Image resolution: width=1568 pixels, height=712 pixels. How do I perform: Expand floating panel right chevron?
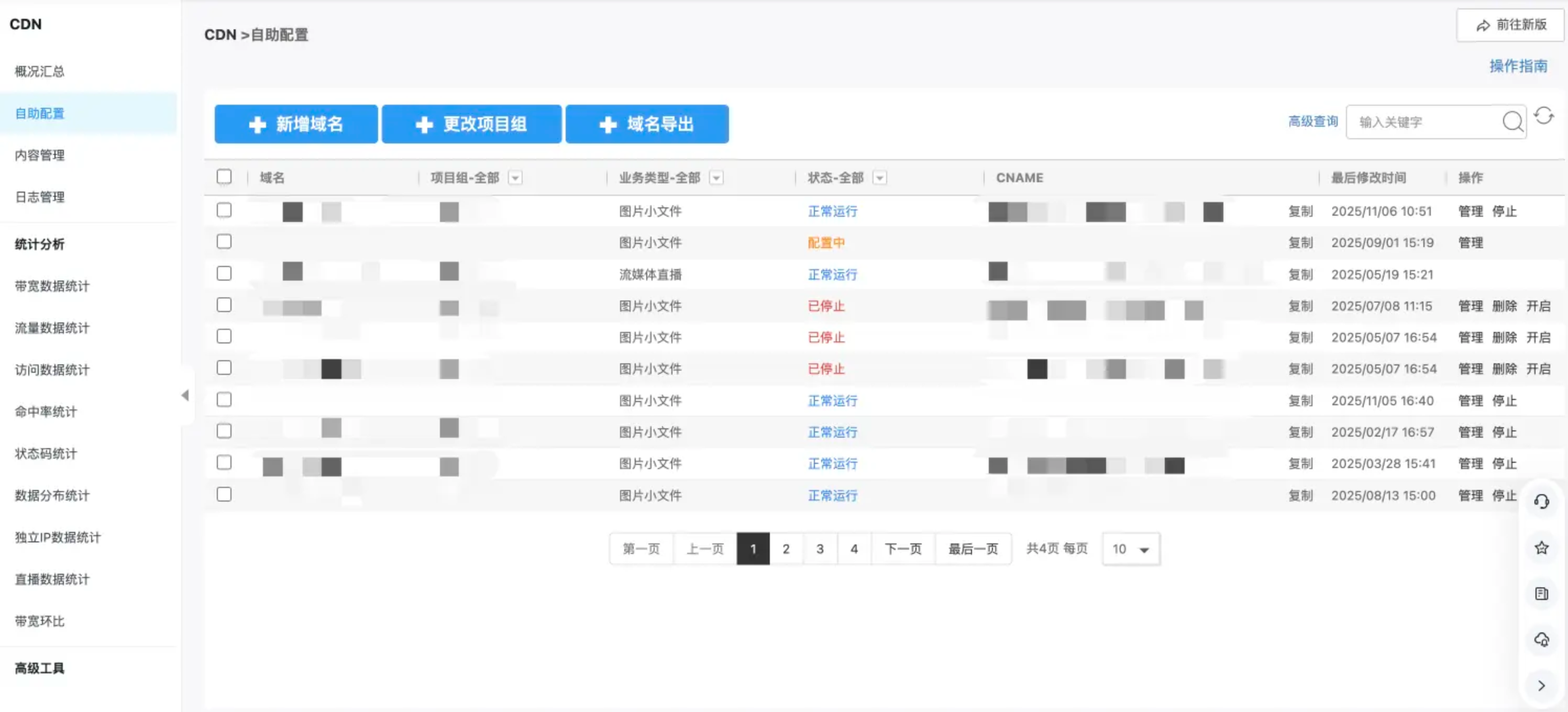1541,686
